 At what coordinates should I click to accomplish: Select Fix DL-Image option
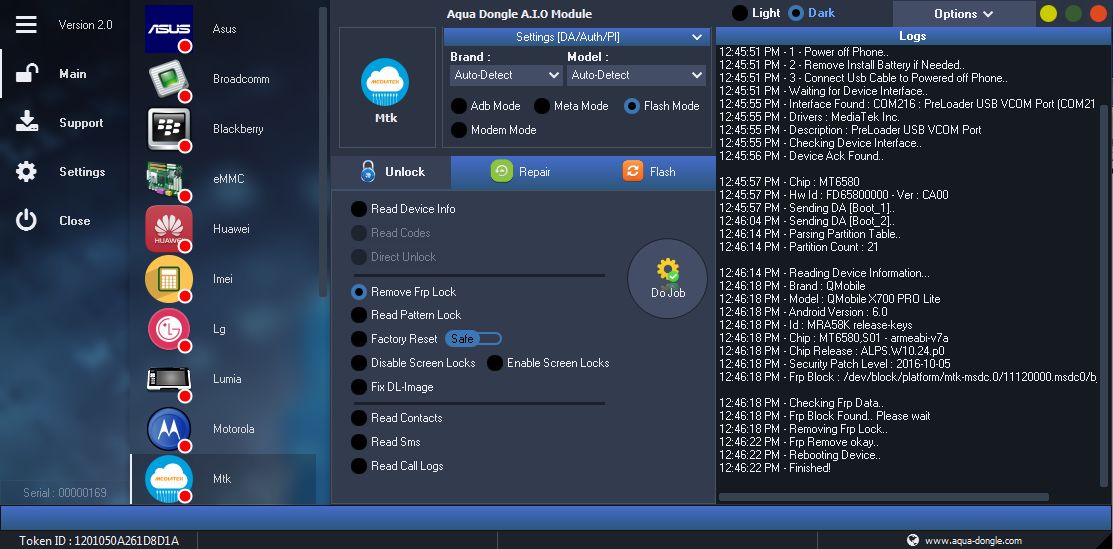(x=359, y=387)
